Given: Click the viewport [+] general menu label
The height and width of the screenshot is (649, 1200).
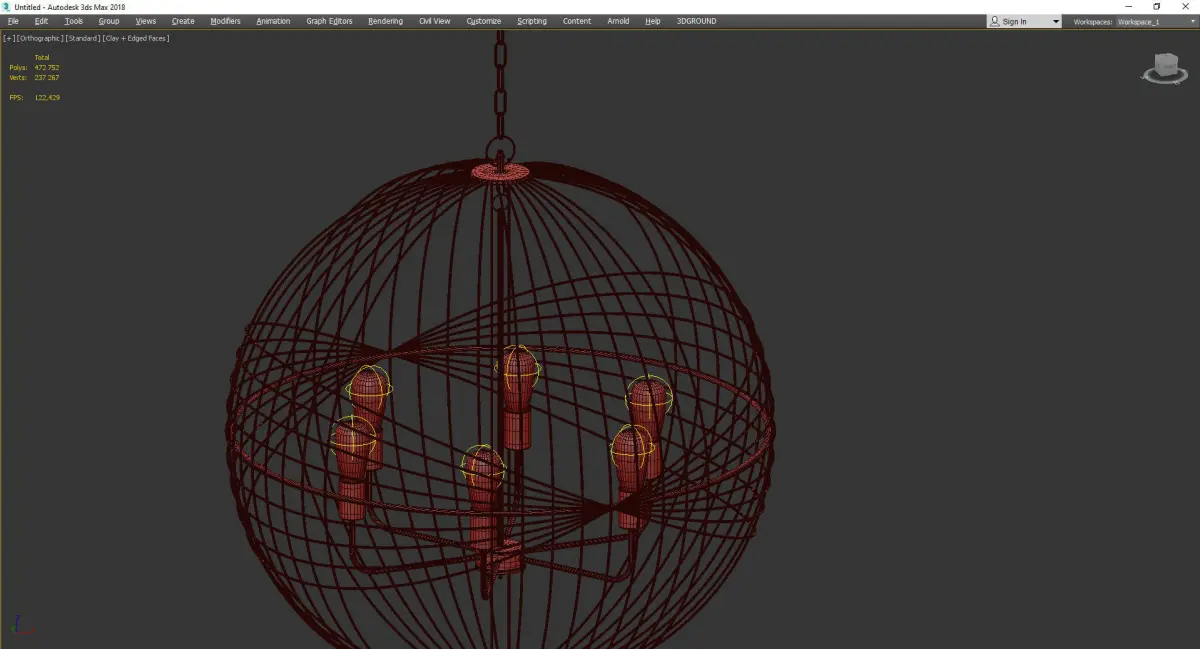Looking at the screenshot, I should tap(9, 38).
